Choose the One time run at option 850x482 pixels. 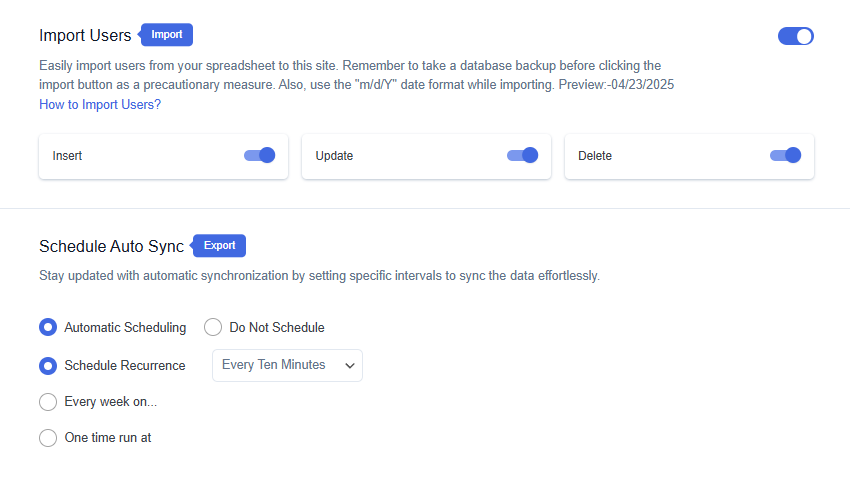[48, 438]
